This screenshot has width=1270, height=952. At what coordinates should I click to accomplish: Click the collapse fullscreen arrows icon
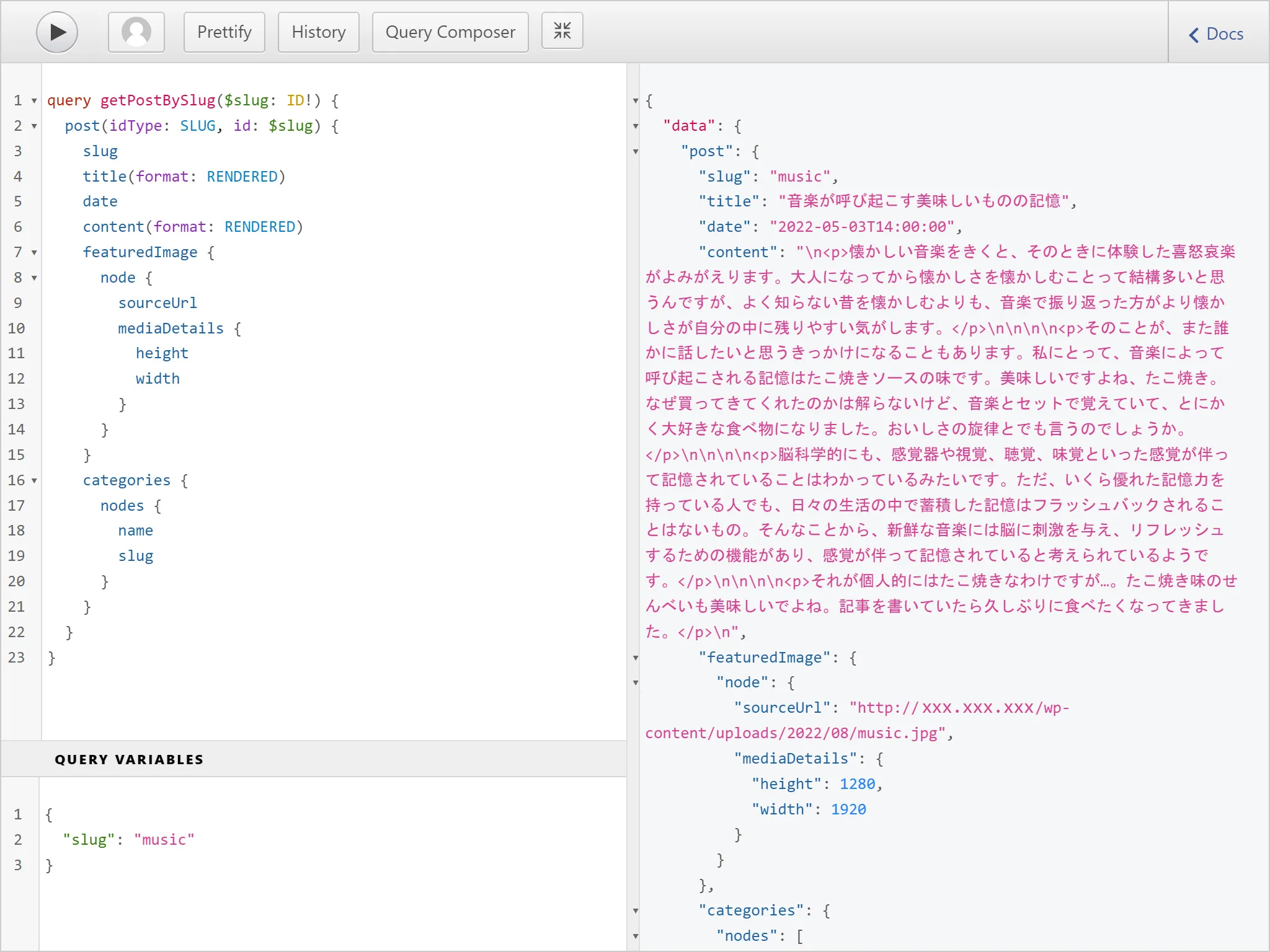click(562, 31)
